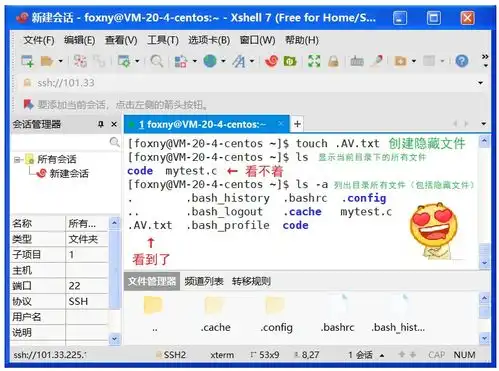
Task: Launch Xshell red swirl toolbar icon
Action: [271, 61]
